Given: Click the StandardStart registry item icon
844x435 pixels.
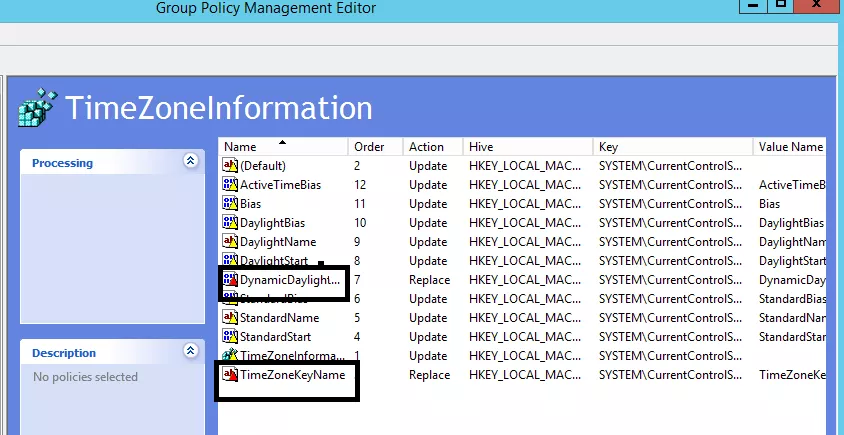Looking at the screenshot, I should 230,336.
